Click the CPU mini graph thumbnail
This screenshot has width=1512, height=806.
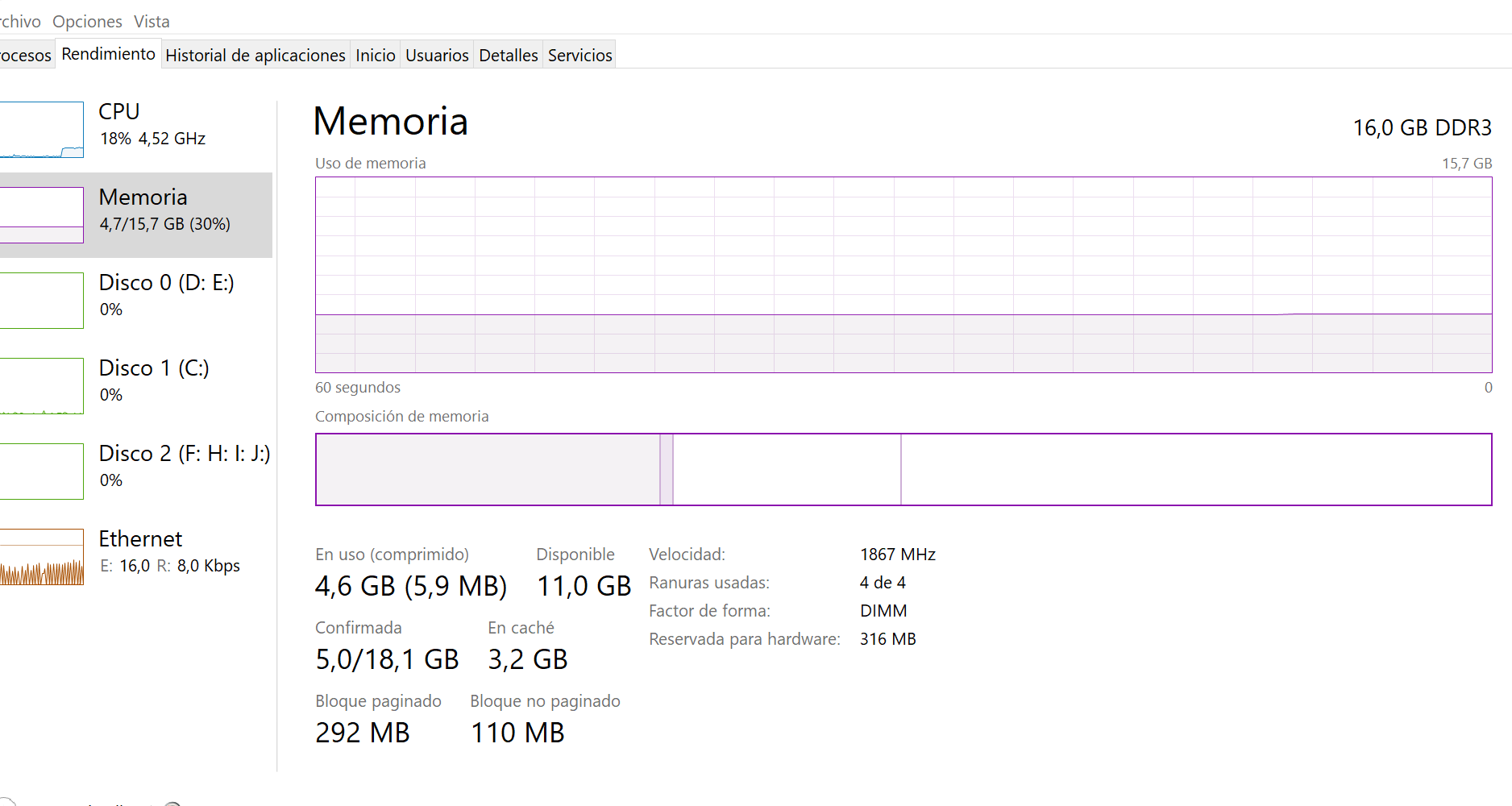point(40,130)
